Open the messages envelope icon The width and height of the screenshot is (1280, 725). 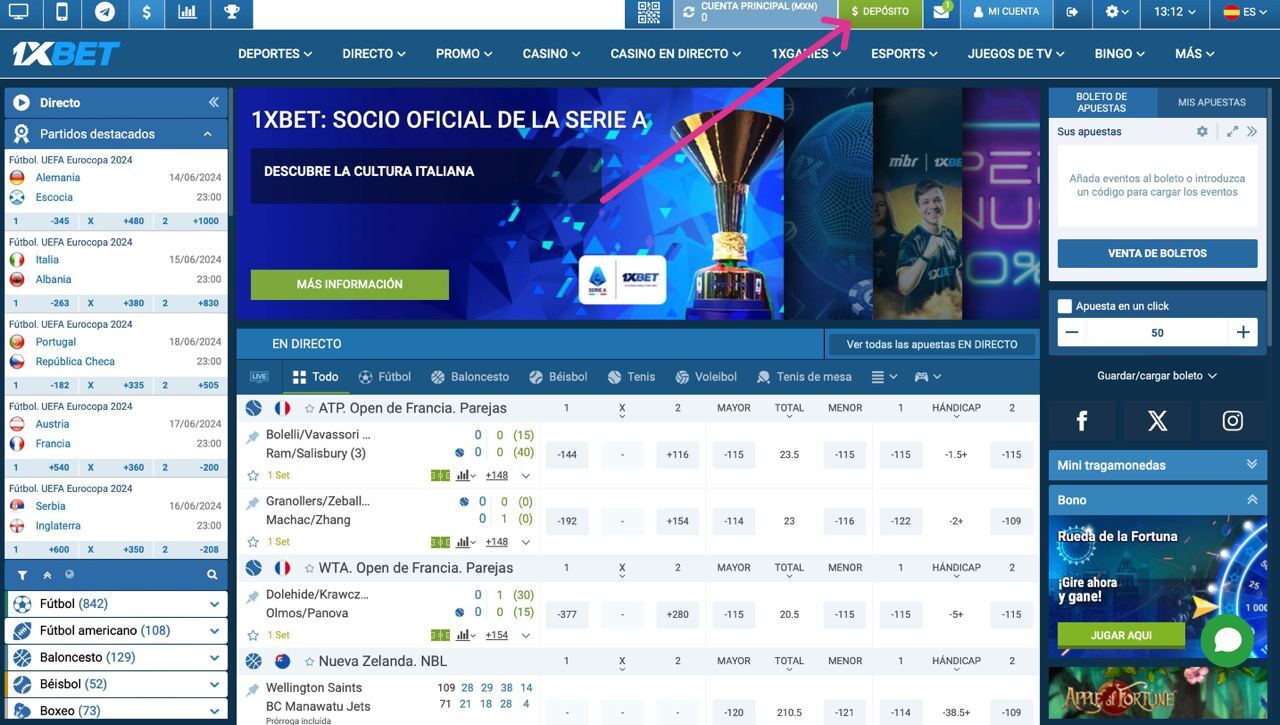(x=941, y=13)
